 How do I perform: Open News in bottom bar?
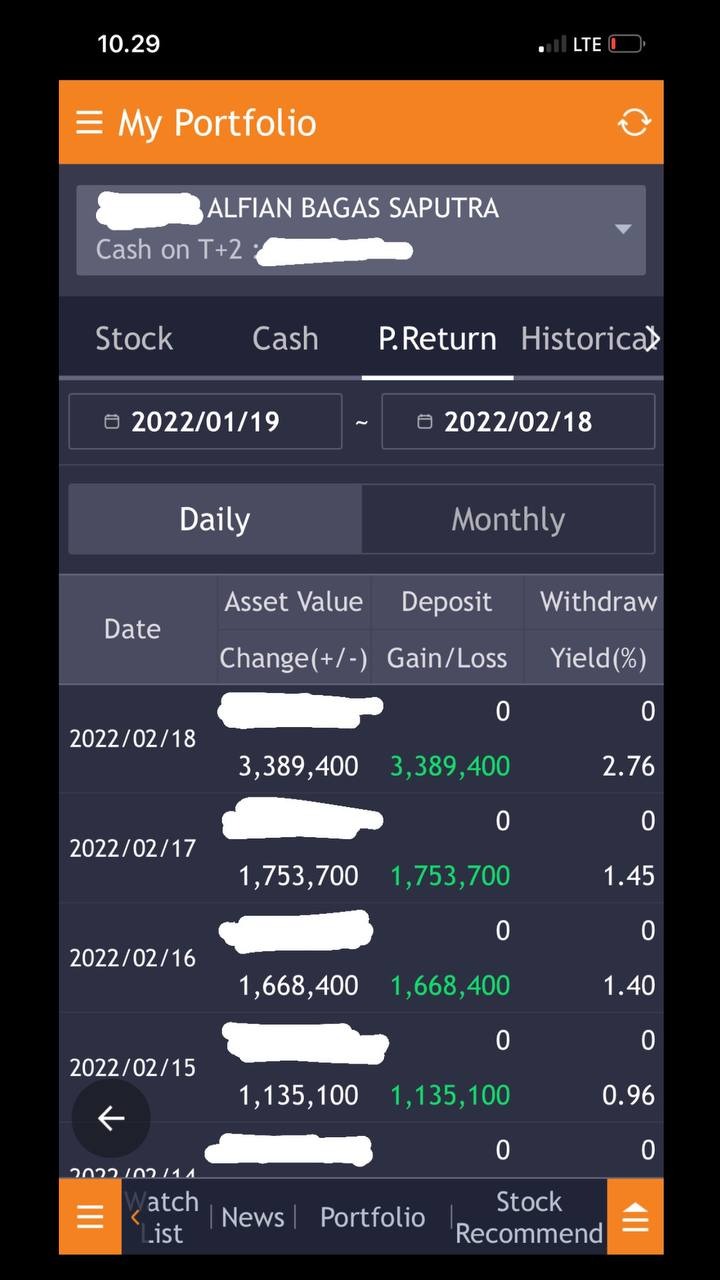click(x=253, y=1217)
